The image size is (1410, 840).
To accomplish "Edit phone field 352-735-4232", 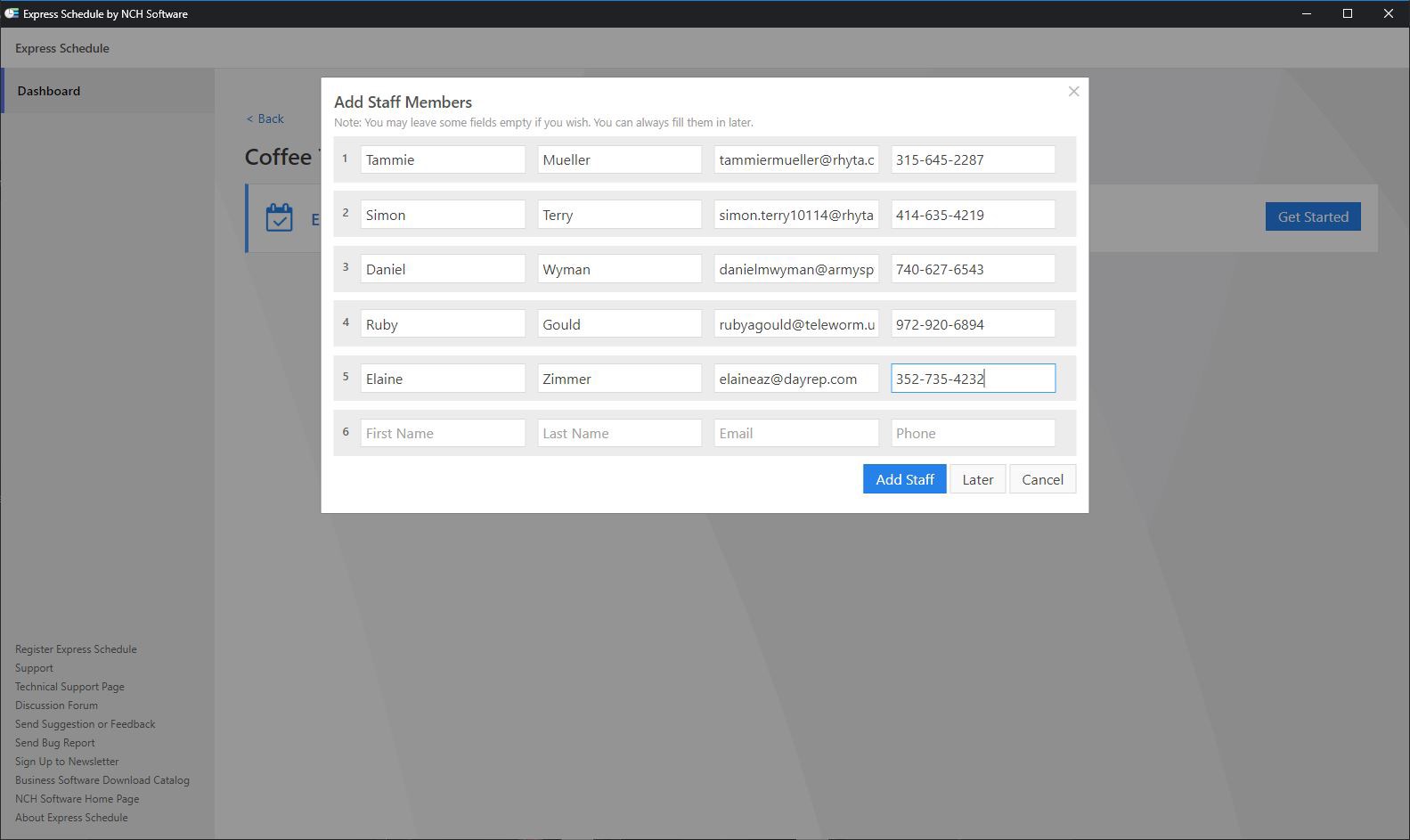I will coord(973,379).
